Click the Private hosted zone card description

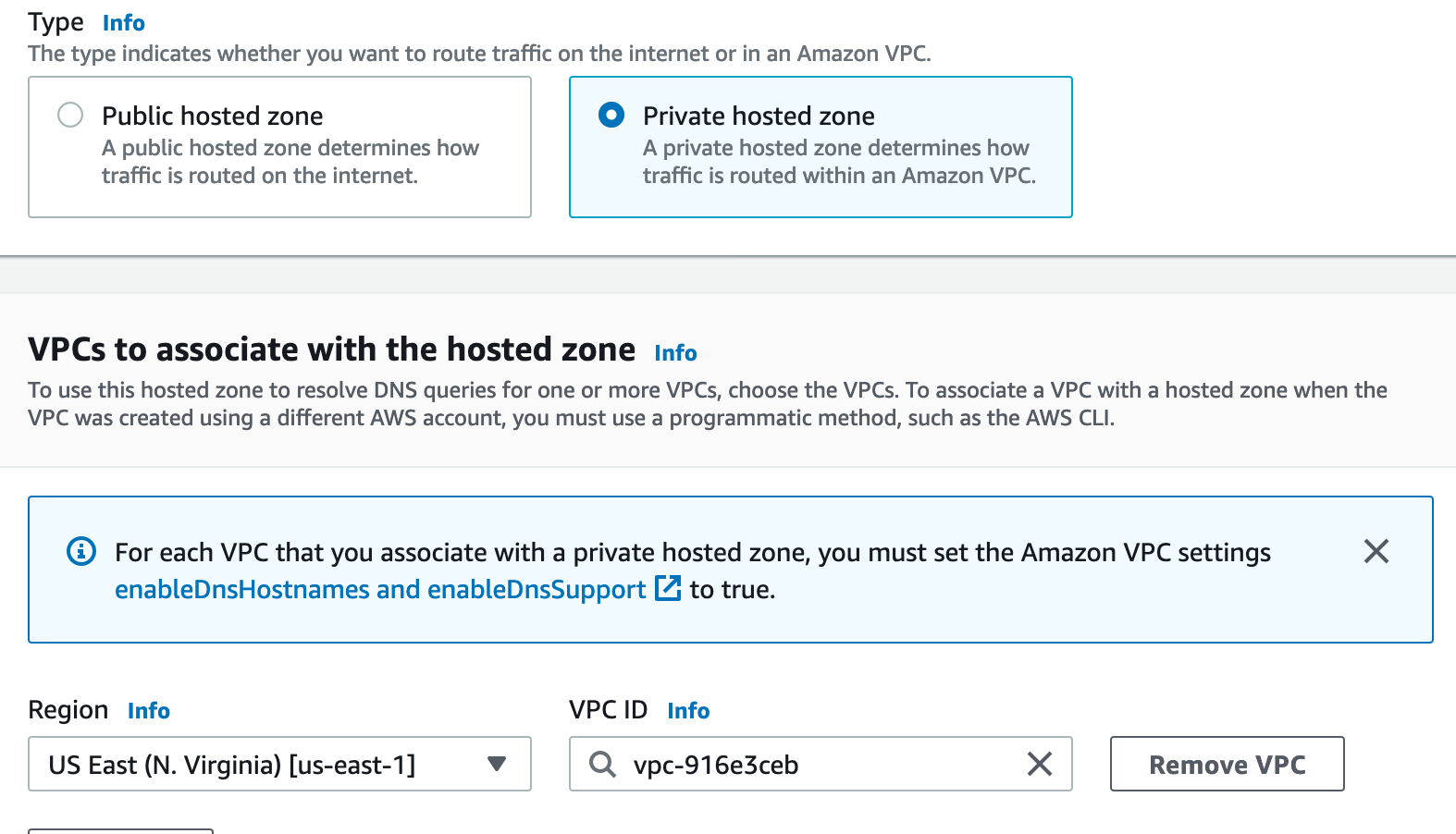click(838, 162)
